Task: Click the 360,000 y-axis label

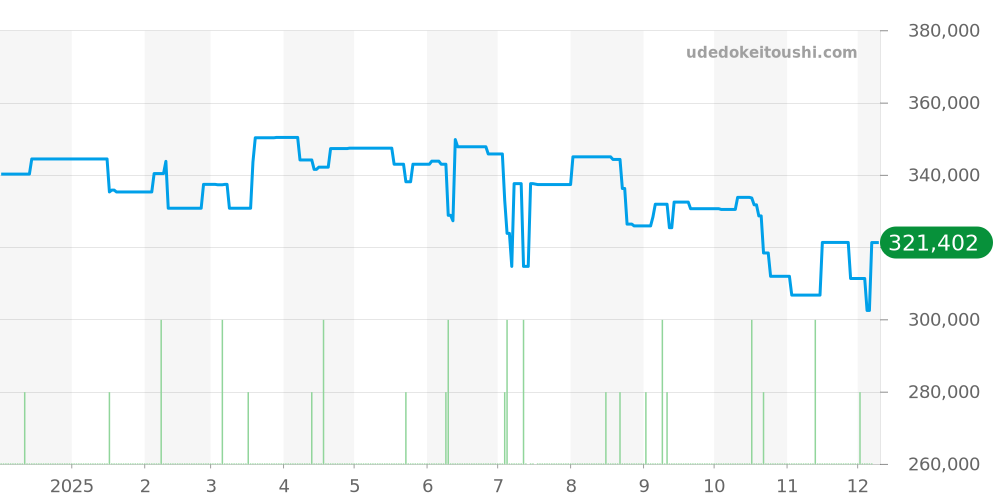Action: [943, 103]
